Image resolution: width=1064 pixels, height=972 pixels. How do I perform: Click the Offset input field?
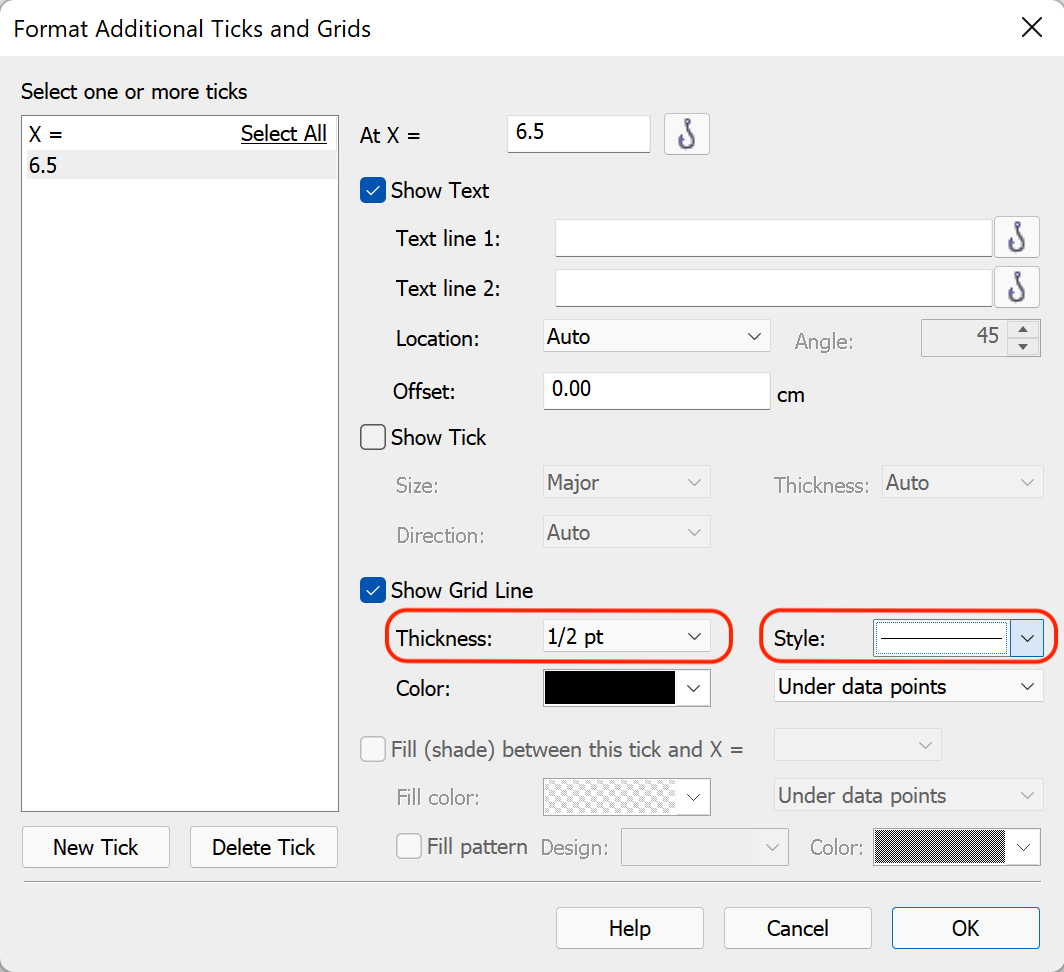(656, 391)
